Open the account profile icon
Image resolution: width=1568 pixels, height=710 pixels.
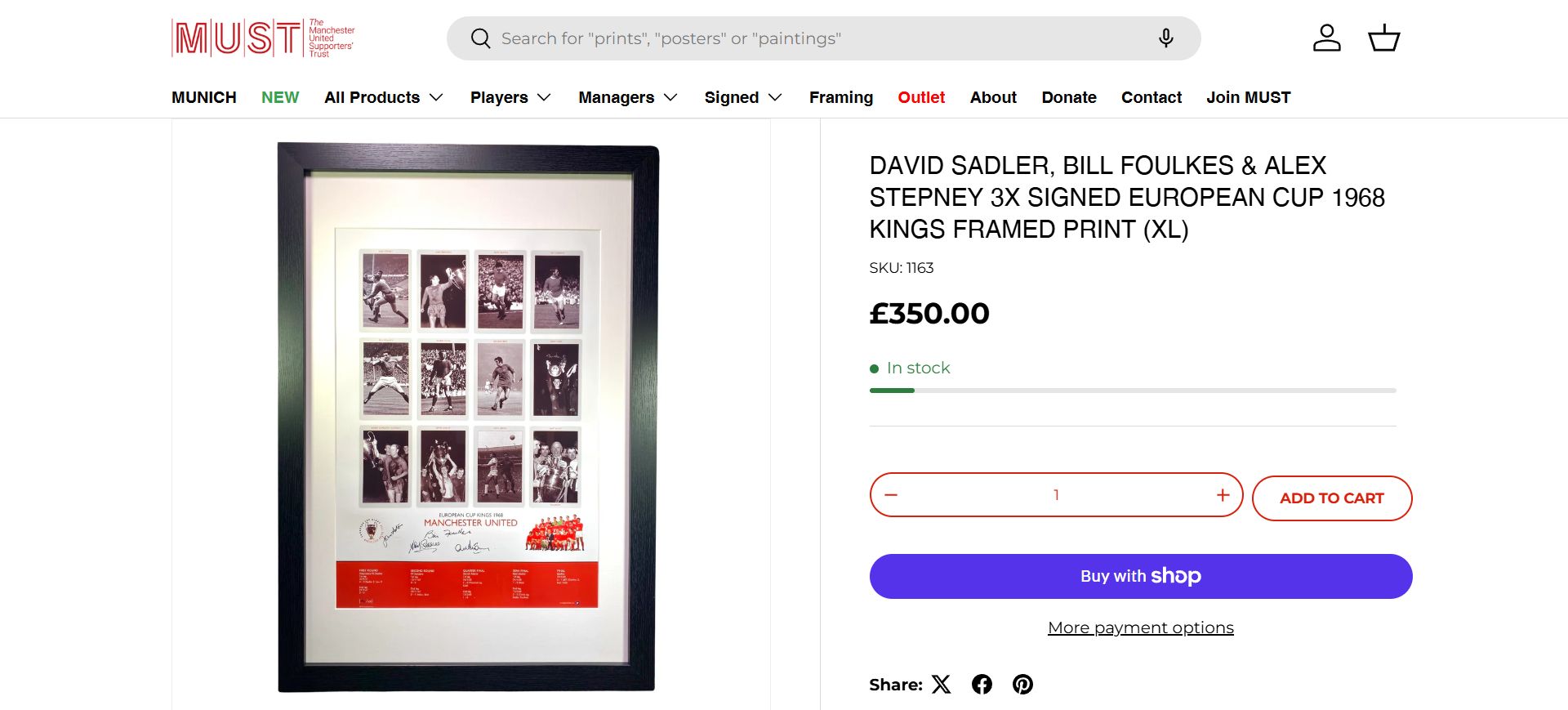1326,38
